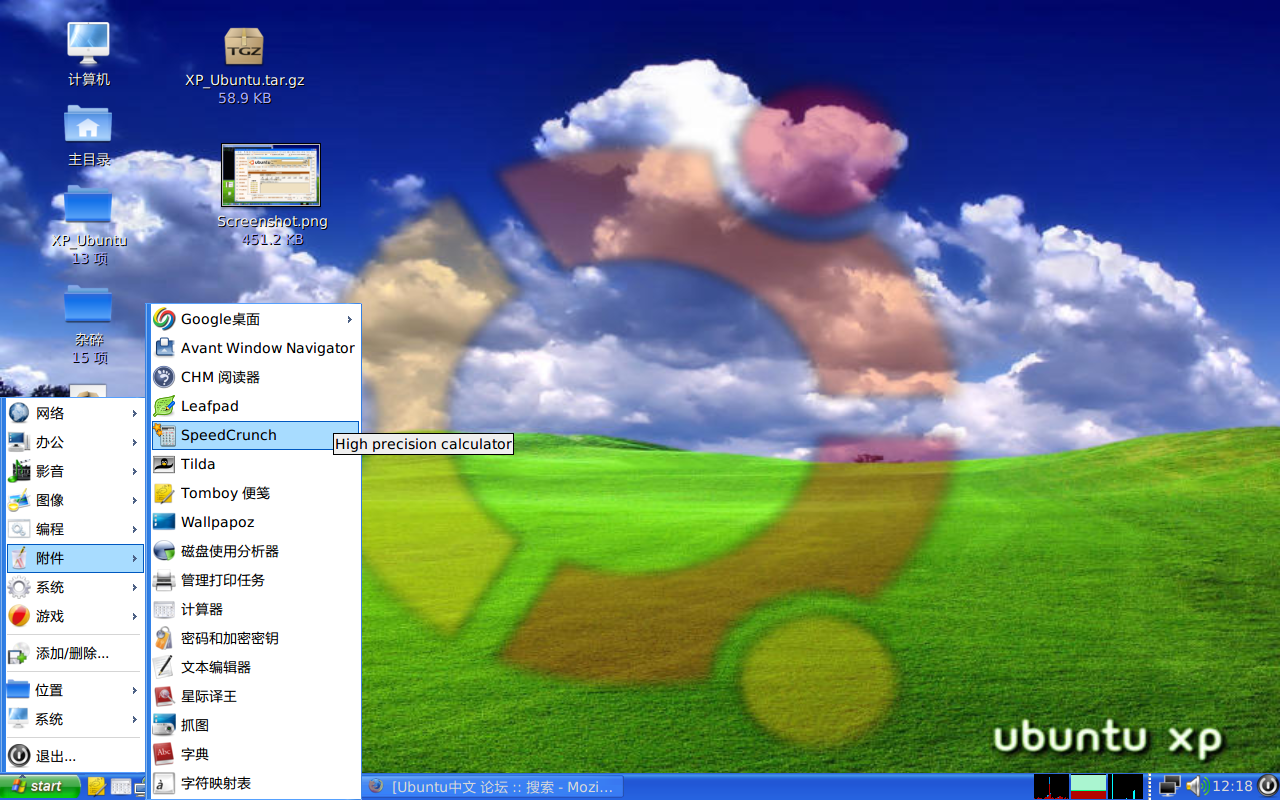
Task: Expand the 办公 submenu arrow
Action: coord(134,442)
